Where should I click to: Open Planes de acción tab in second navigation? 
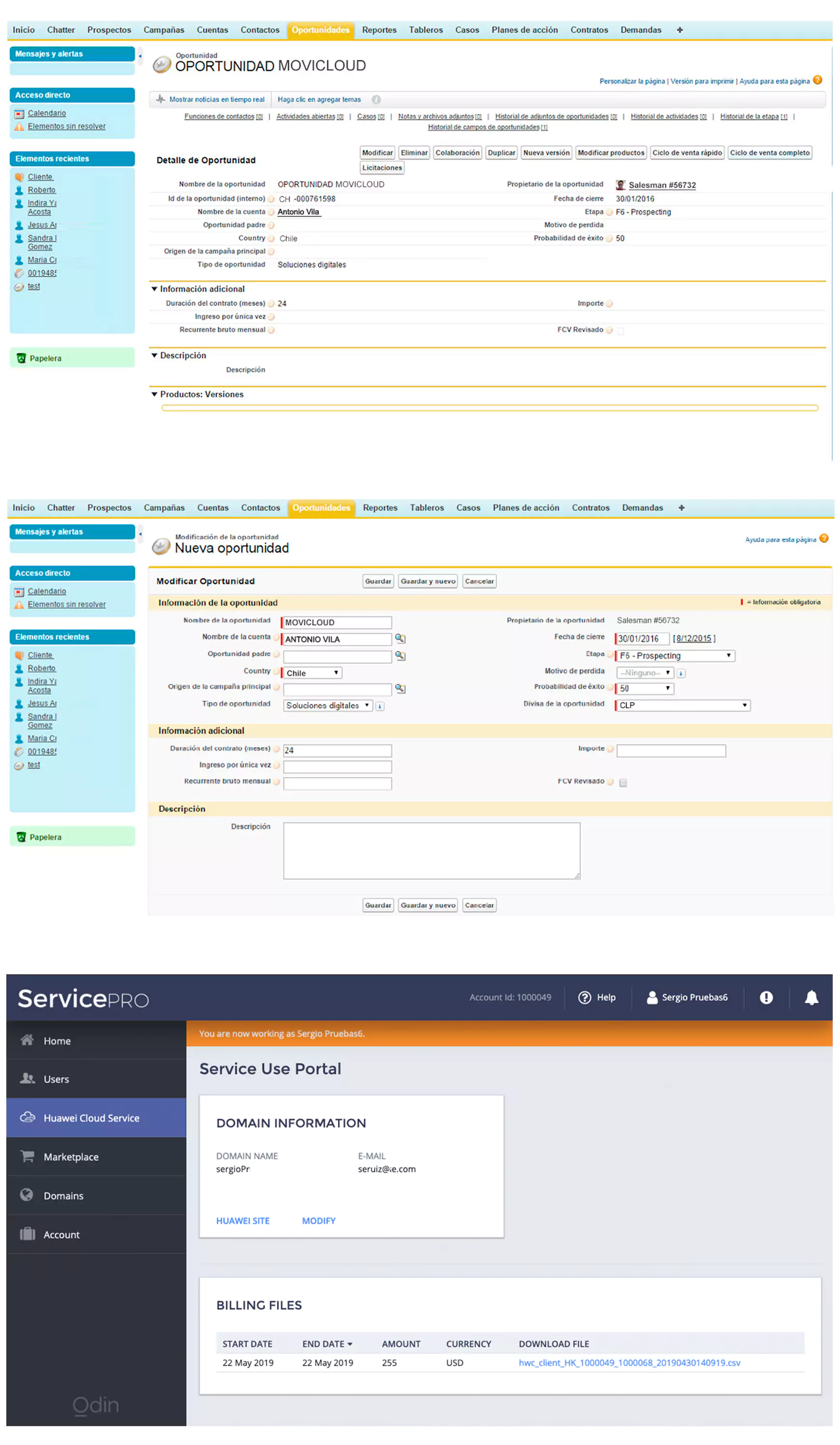click(526, 507)
